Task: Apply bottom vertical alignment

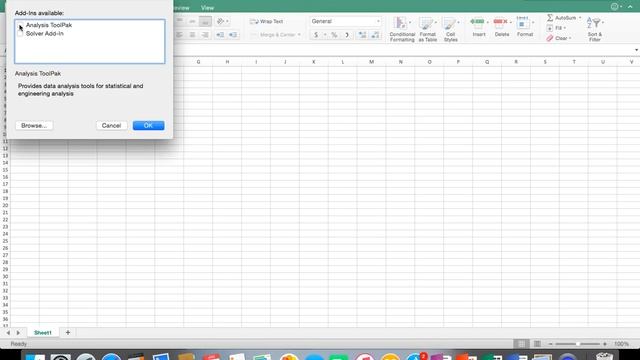Action: point(205,21)
